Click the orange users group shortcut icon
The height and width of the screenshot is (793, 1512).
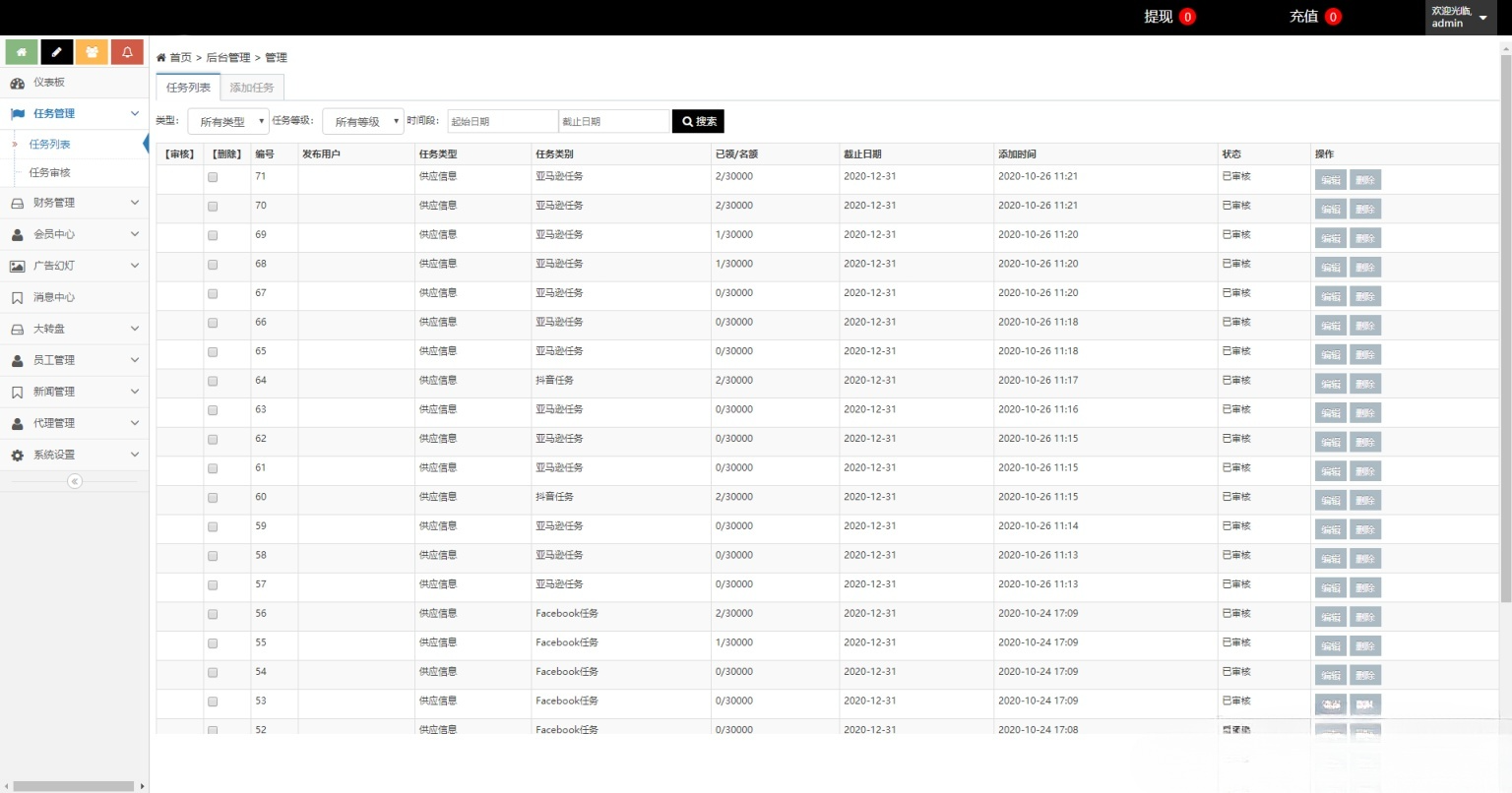[x=92, y=52]
